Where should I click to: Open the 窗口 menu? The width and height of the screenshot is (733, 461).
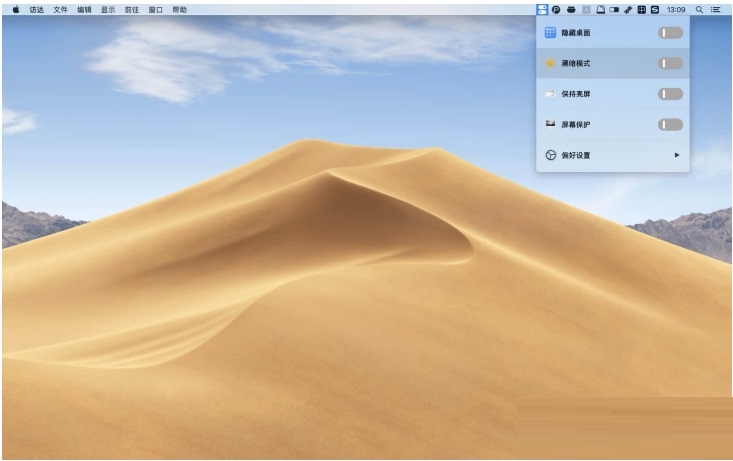[x=156, y=10]
